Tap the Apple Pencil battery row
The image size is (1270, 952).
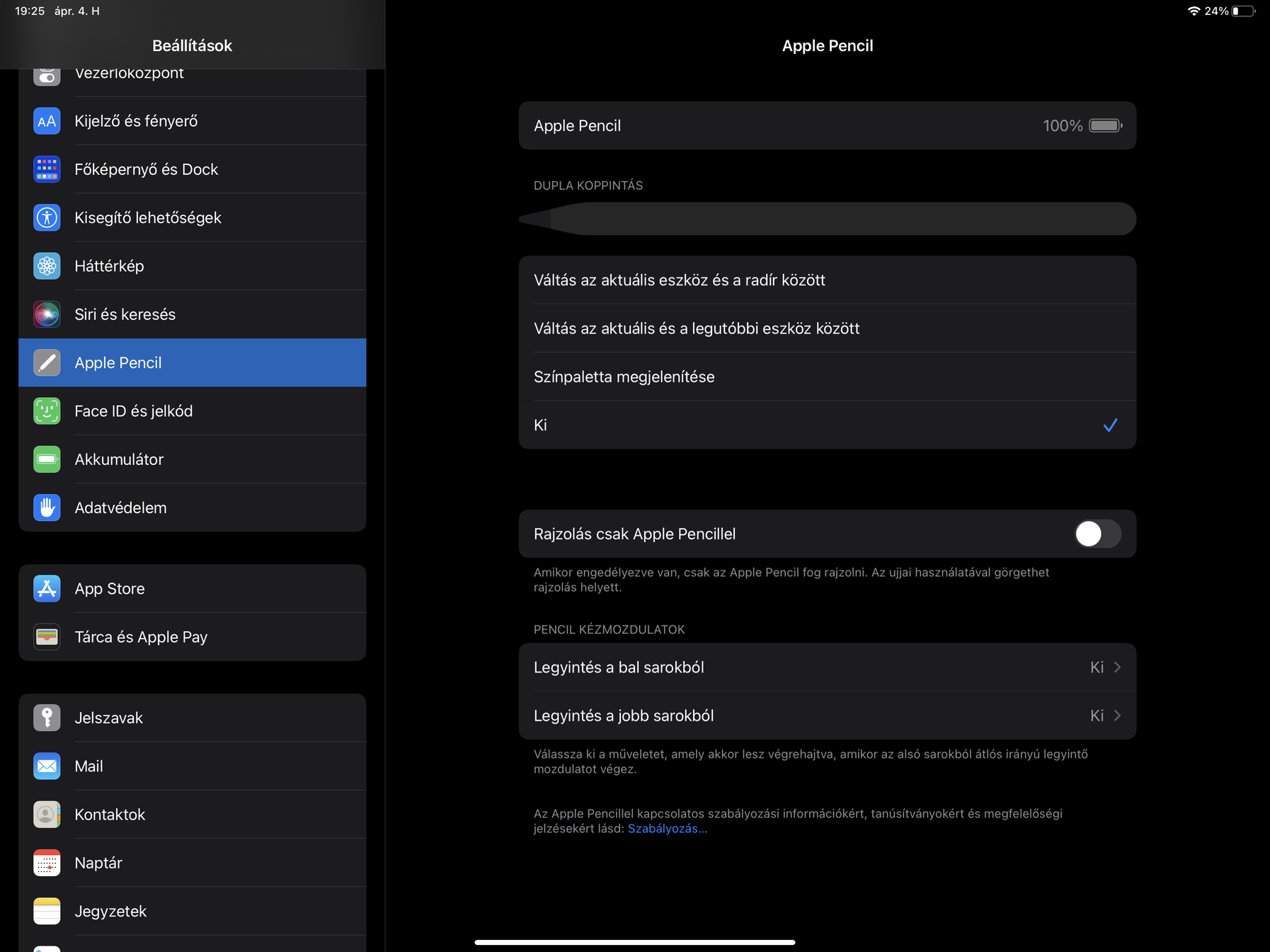pyautogui.click(x=827, y=126)
